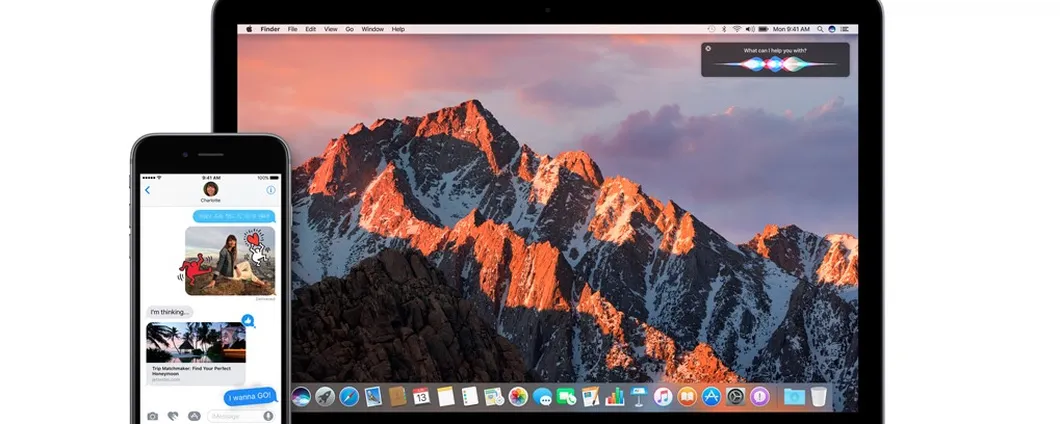The width and height of the screenshot is (1060, 424).
Task: Tap the iMessage text input field
Action: pyautogui.click(x=241, y=416)
